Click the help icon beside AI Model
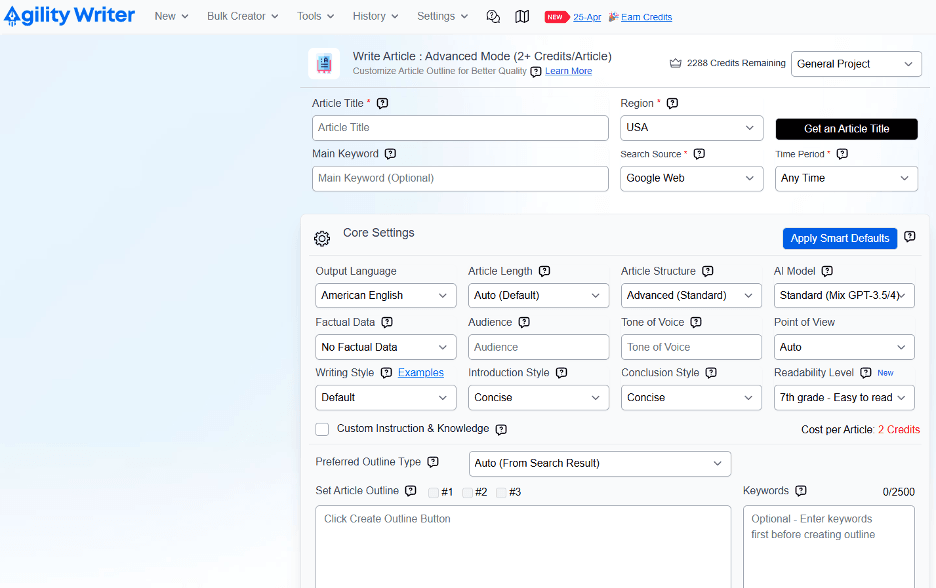This screenshot has width=936, height=588. pos(827,271)
